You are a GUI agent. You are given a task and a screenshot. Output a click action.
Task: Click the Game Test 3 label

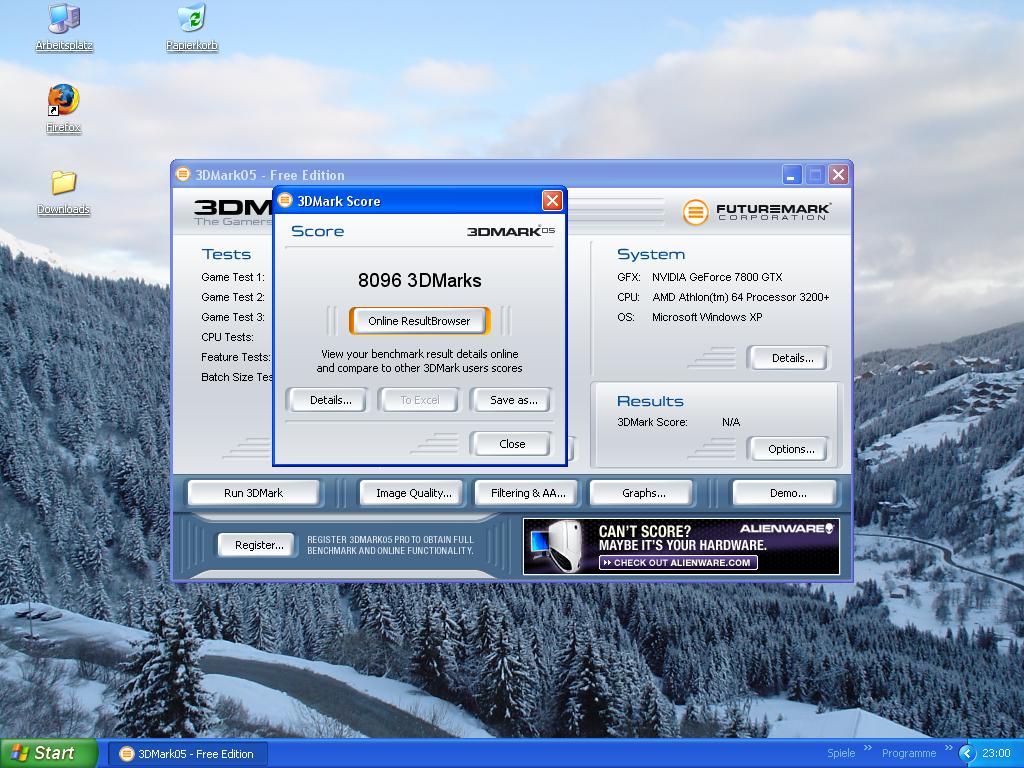[232, 317]
